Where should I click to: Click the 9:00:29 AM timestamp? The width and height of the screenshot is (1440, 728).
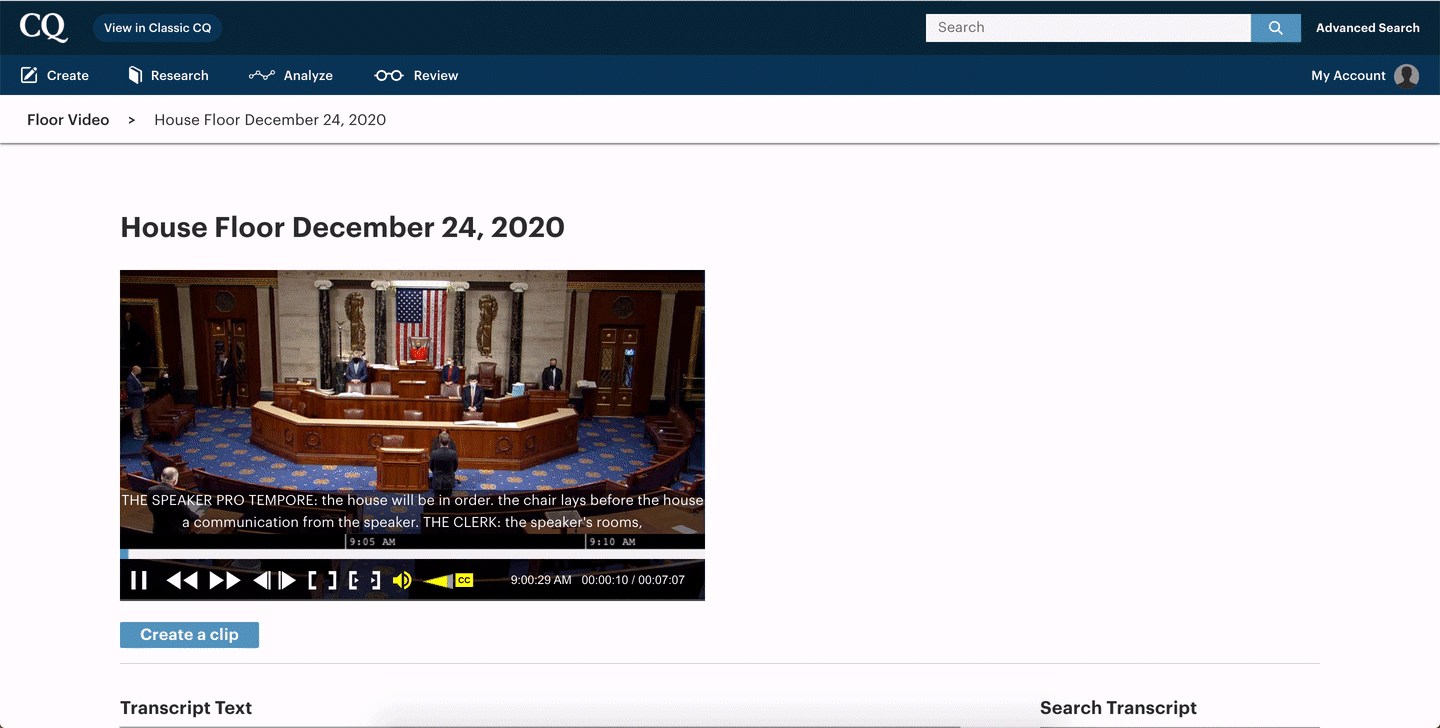(541, 580)
